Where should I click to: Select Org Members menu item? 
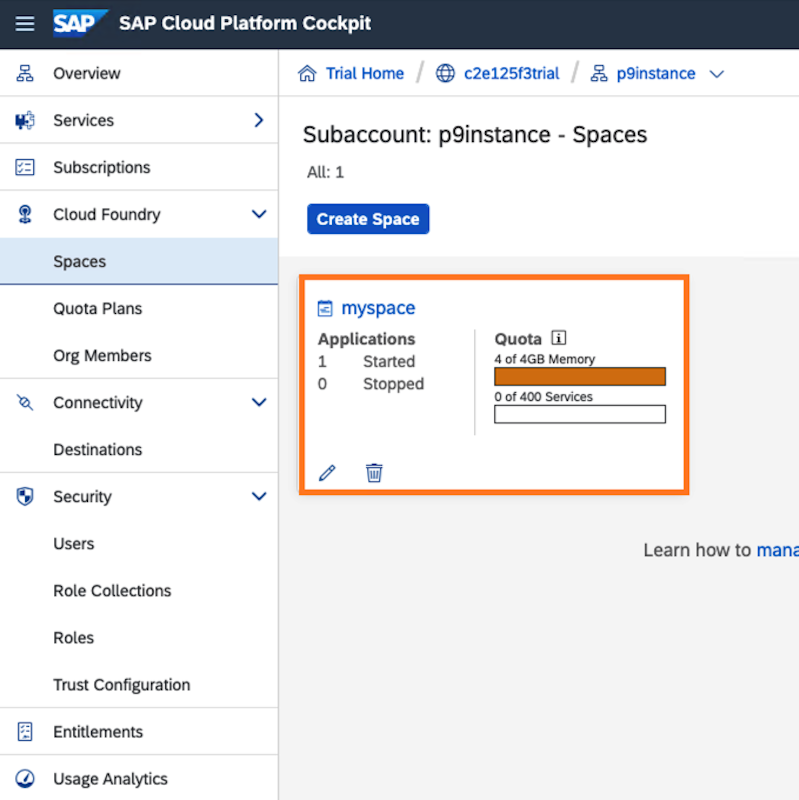[x=102, y=355]
